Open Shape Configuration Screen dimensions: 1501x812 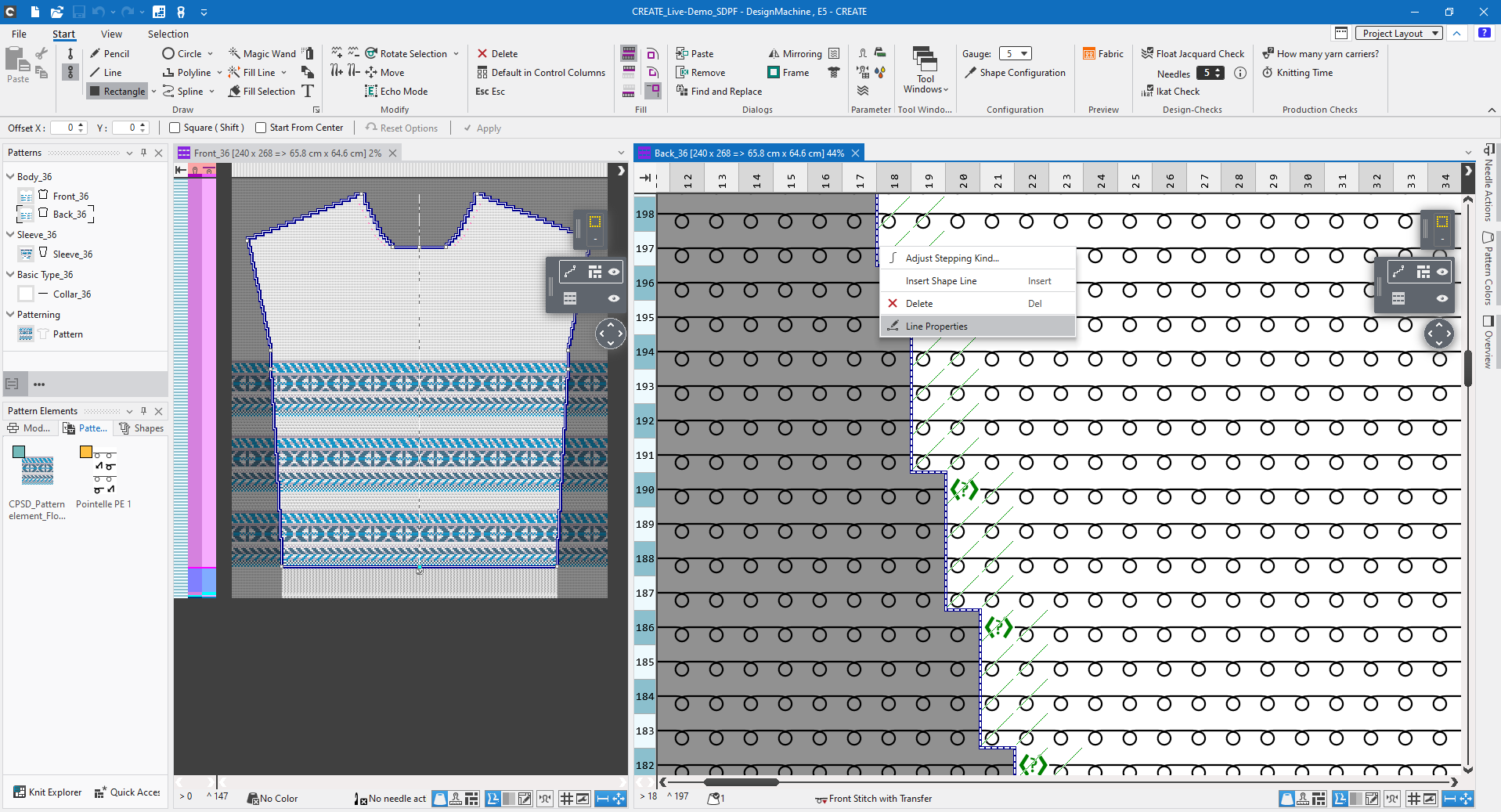click(x=1015, y=72)
